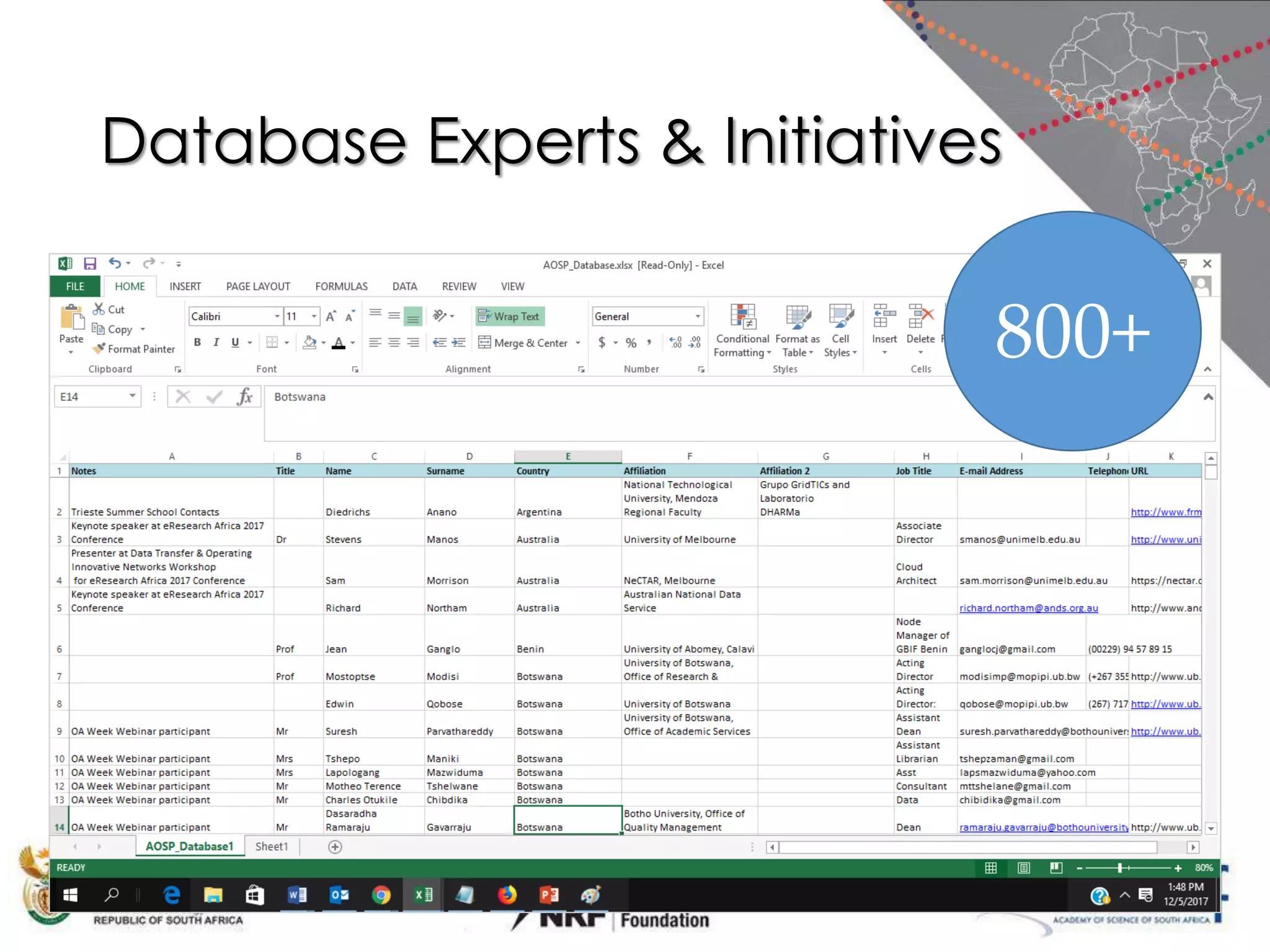Viewport: 1270px width, 952px height.
Task: Expand the formula bar chevron
Action: [1209, 397]
